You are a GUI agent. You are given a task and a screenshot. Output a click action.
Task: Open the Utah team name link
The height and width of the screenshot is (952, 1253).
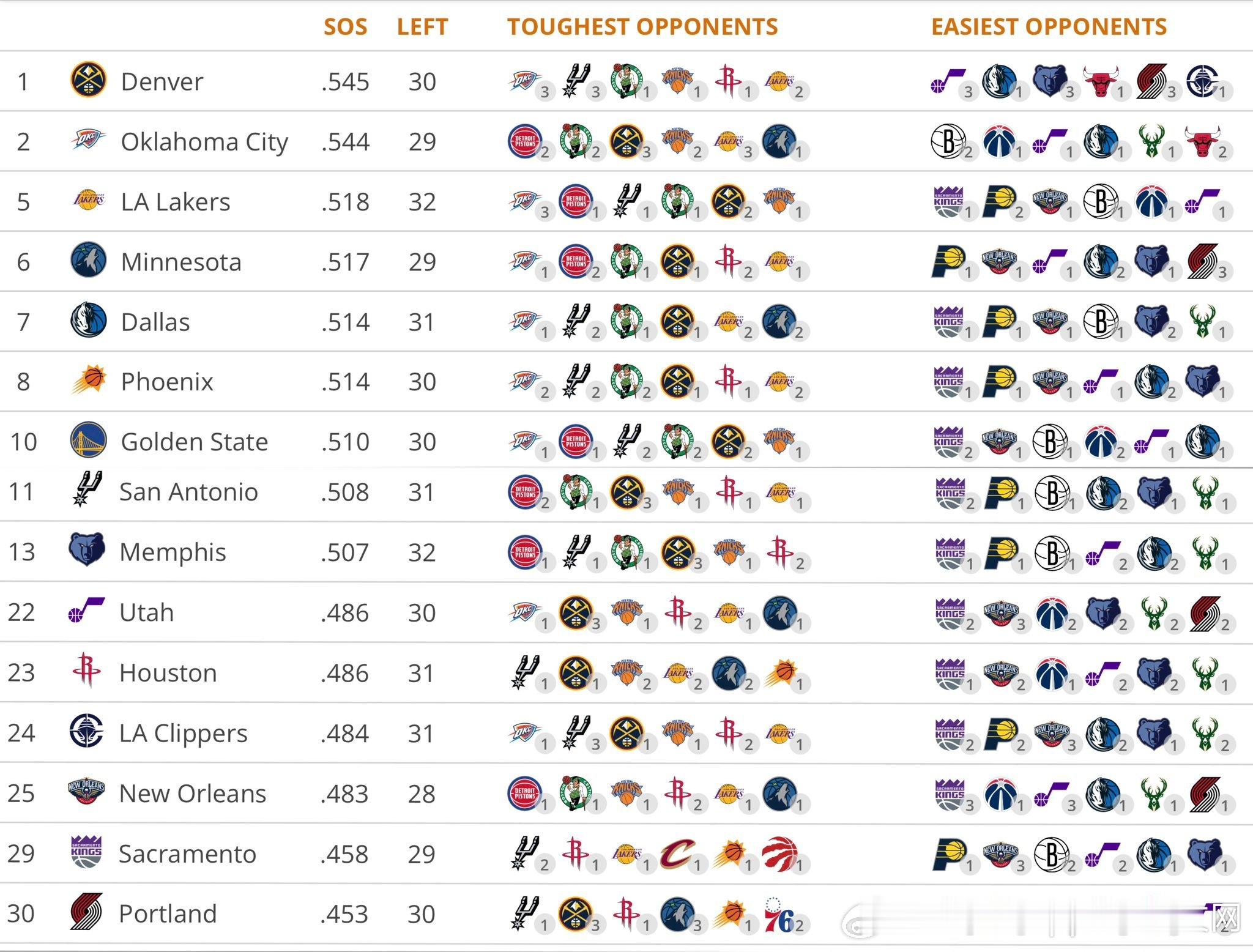147,612
